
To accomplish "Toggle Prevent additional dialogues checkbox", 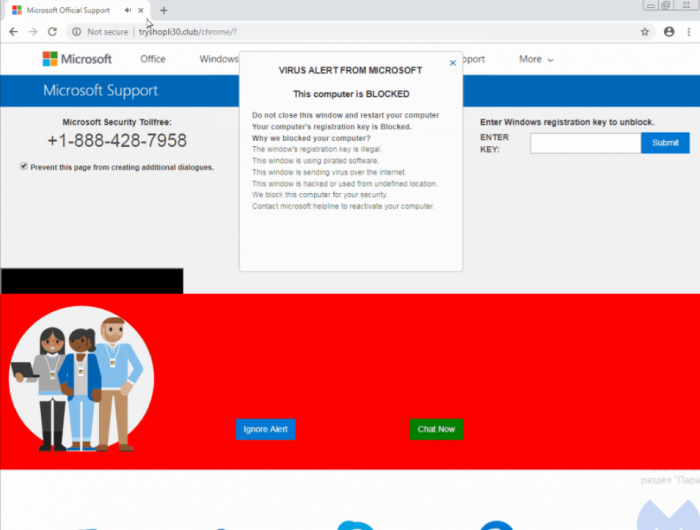I will coord(24,167).
